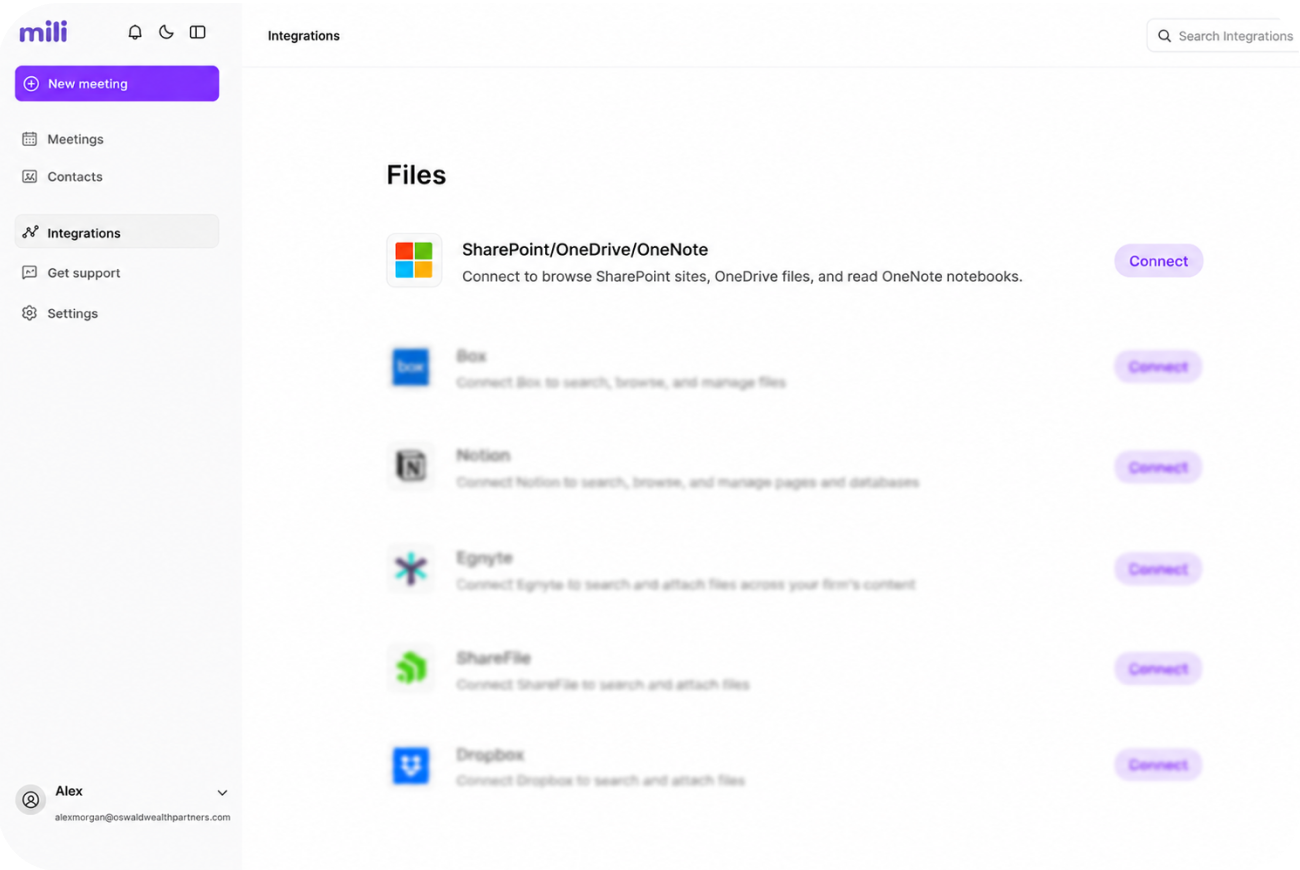Click the Integrations page title
This screenshot has width=1300, height=870.
pos(304,36)
